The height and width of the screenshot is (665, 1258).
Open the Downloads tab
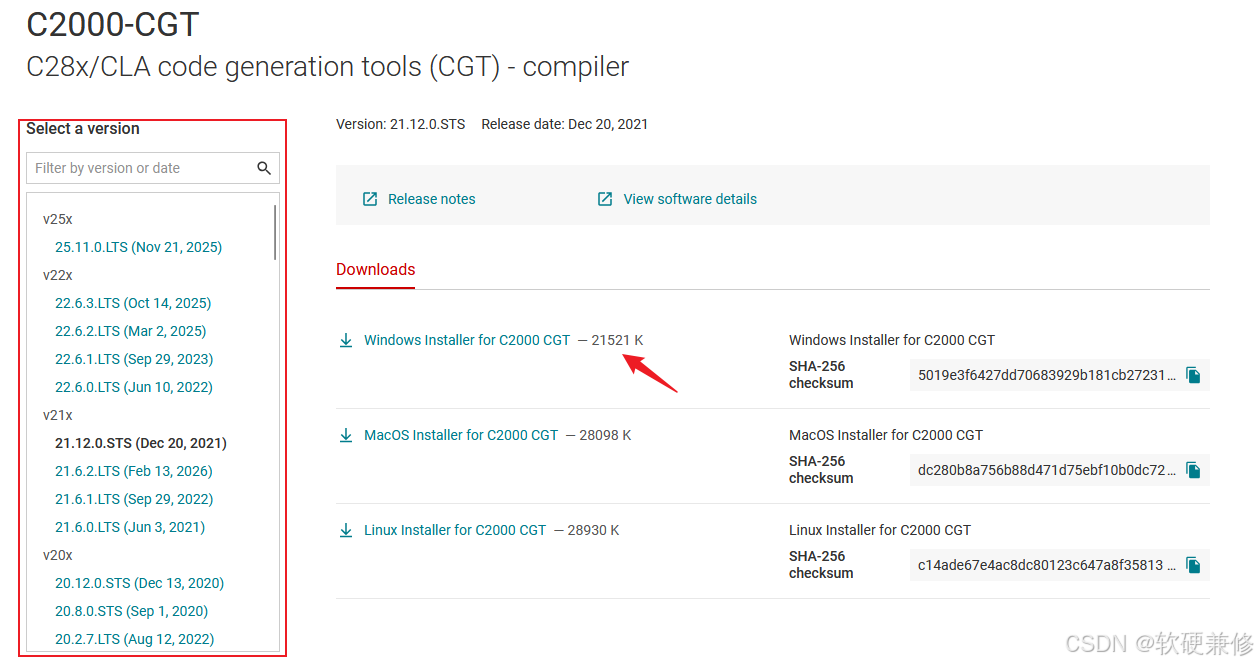pos(375,270)
